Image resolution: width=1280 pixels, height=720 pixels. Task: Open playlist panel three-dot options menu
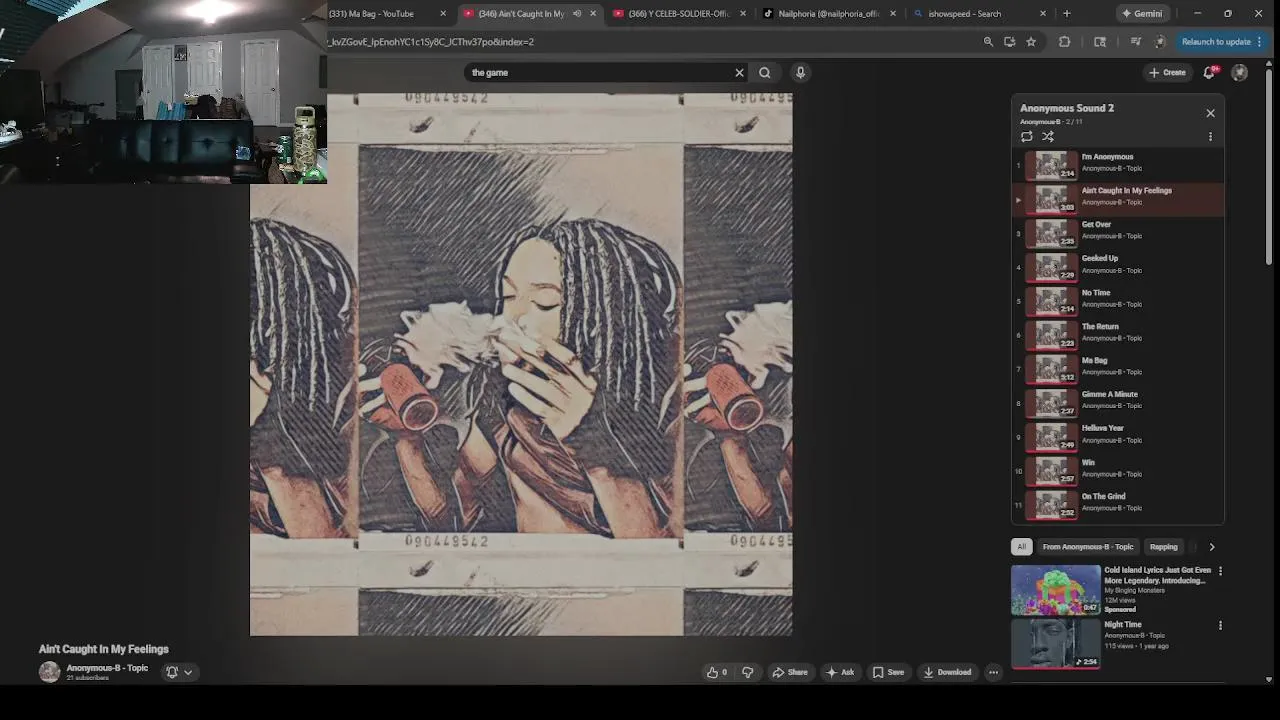(1210, 137)
